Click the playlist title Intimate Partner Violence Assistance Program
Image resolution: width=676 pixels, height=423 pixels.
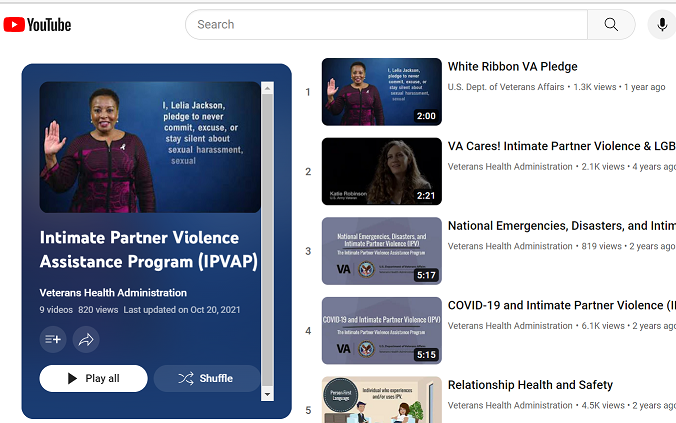149,250
